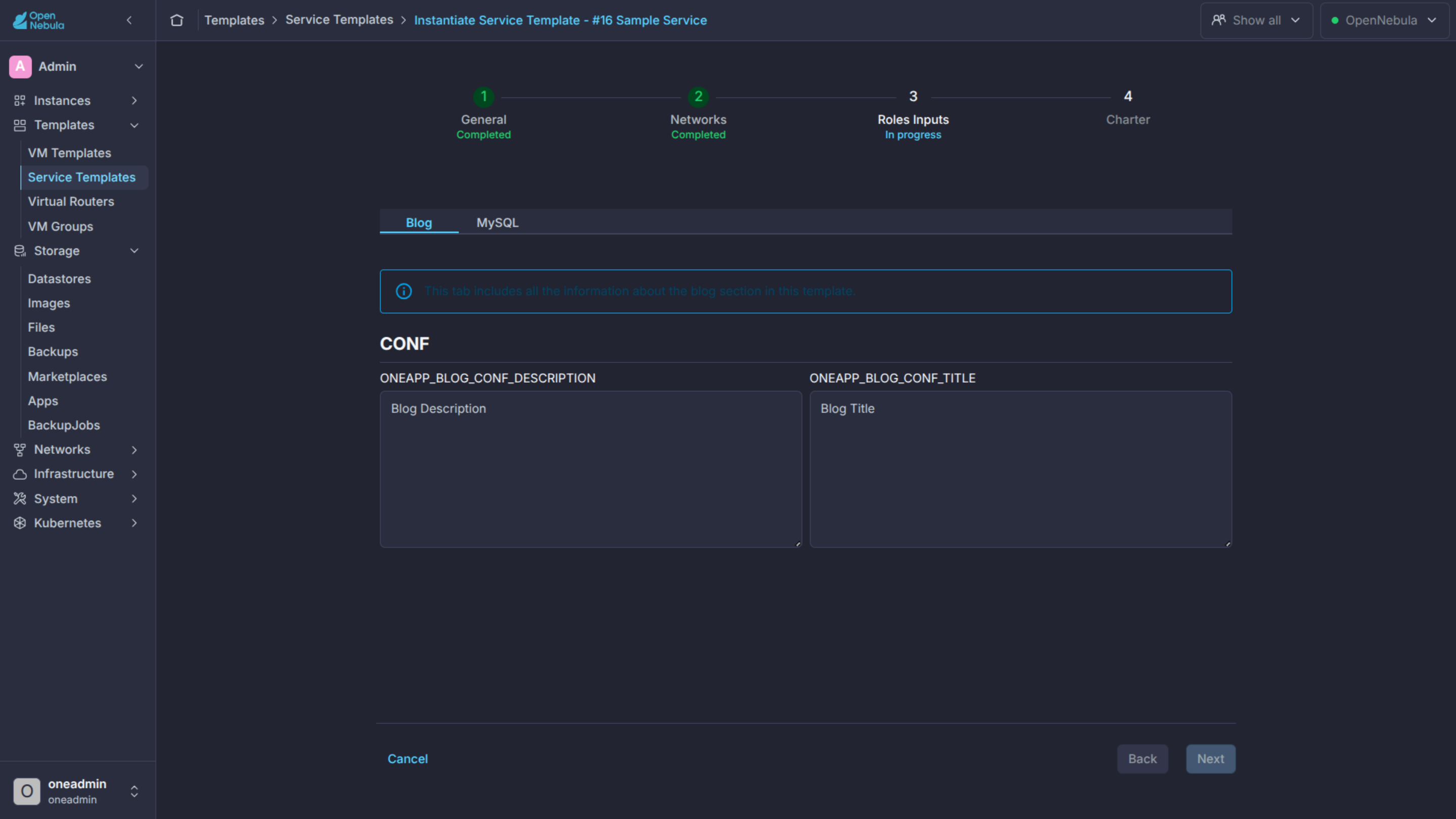Click the Blog Description resize handle
1456x819 pixels.
(798, 544)
